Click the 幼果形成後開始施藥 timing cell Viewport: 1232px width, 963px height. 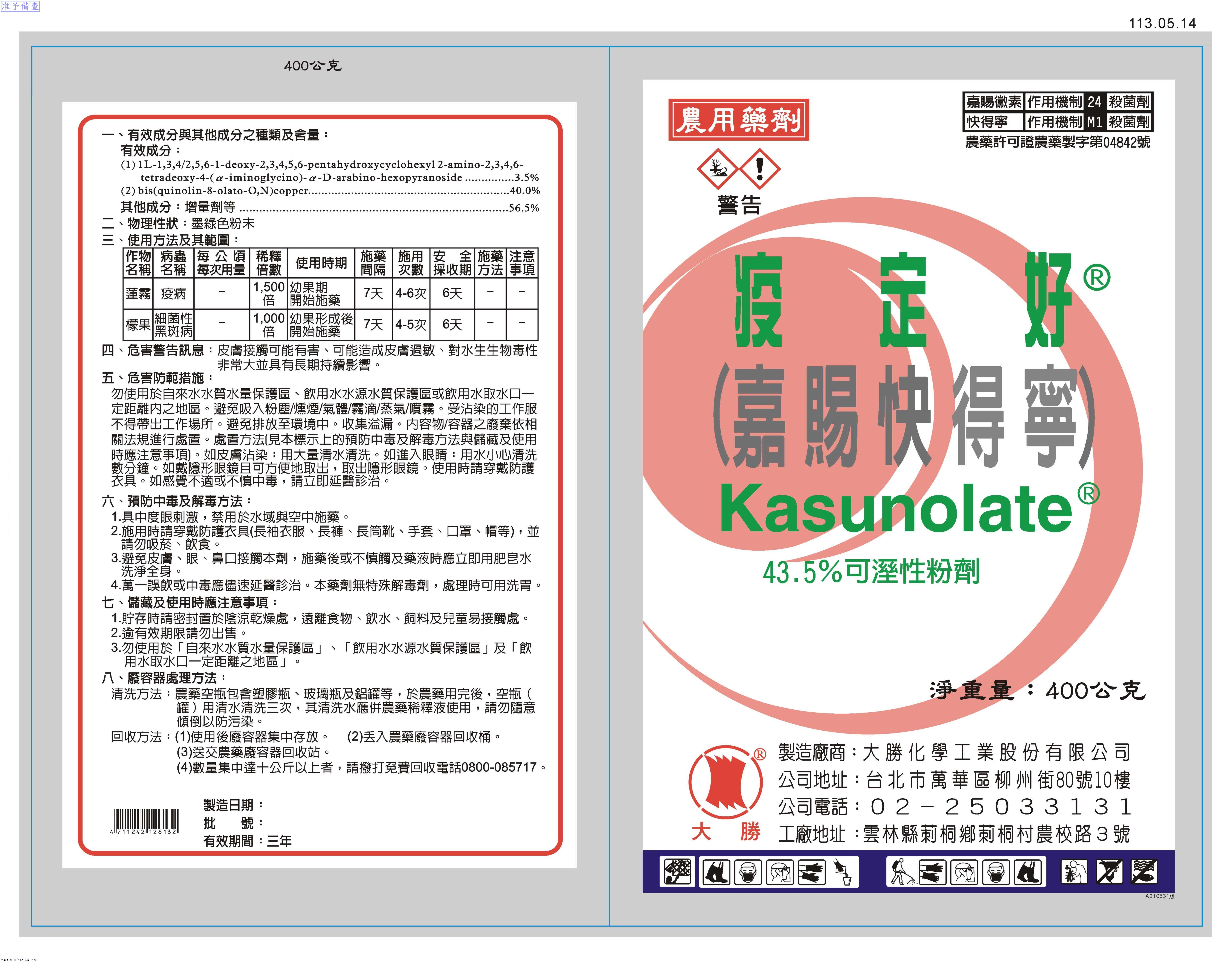[x=321, y=324]
